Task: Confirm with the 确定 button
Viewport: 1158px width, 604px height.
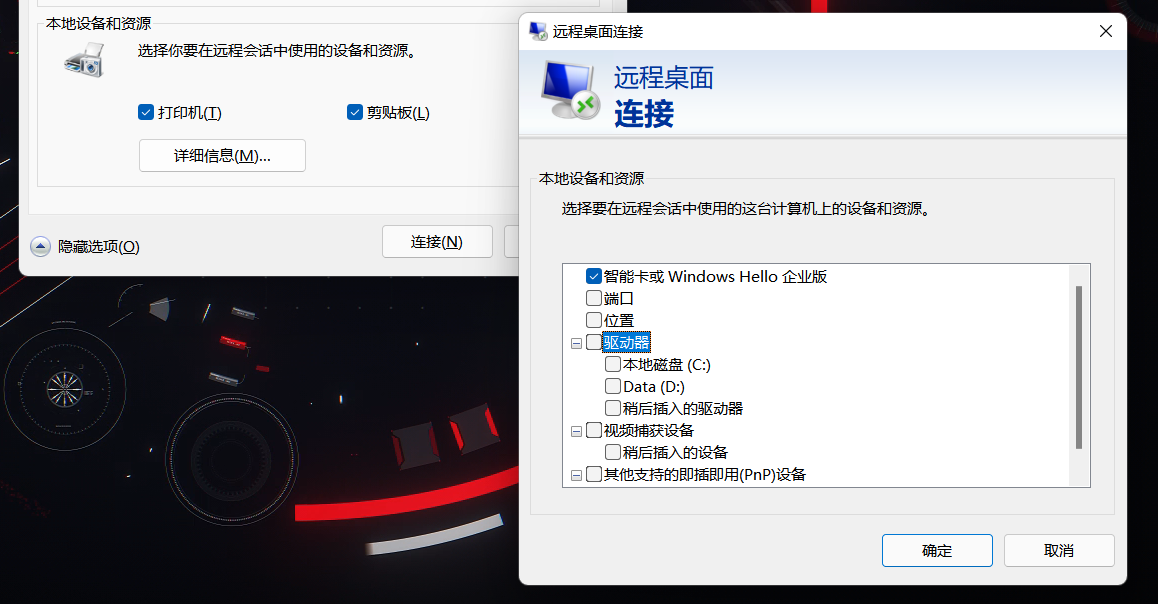Action: (x=937, y=551)
